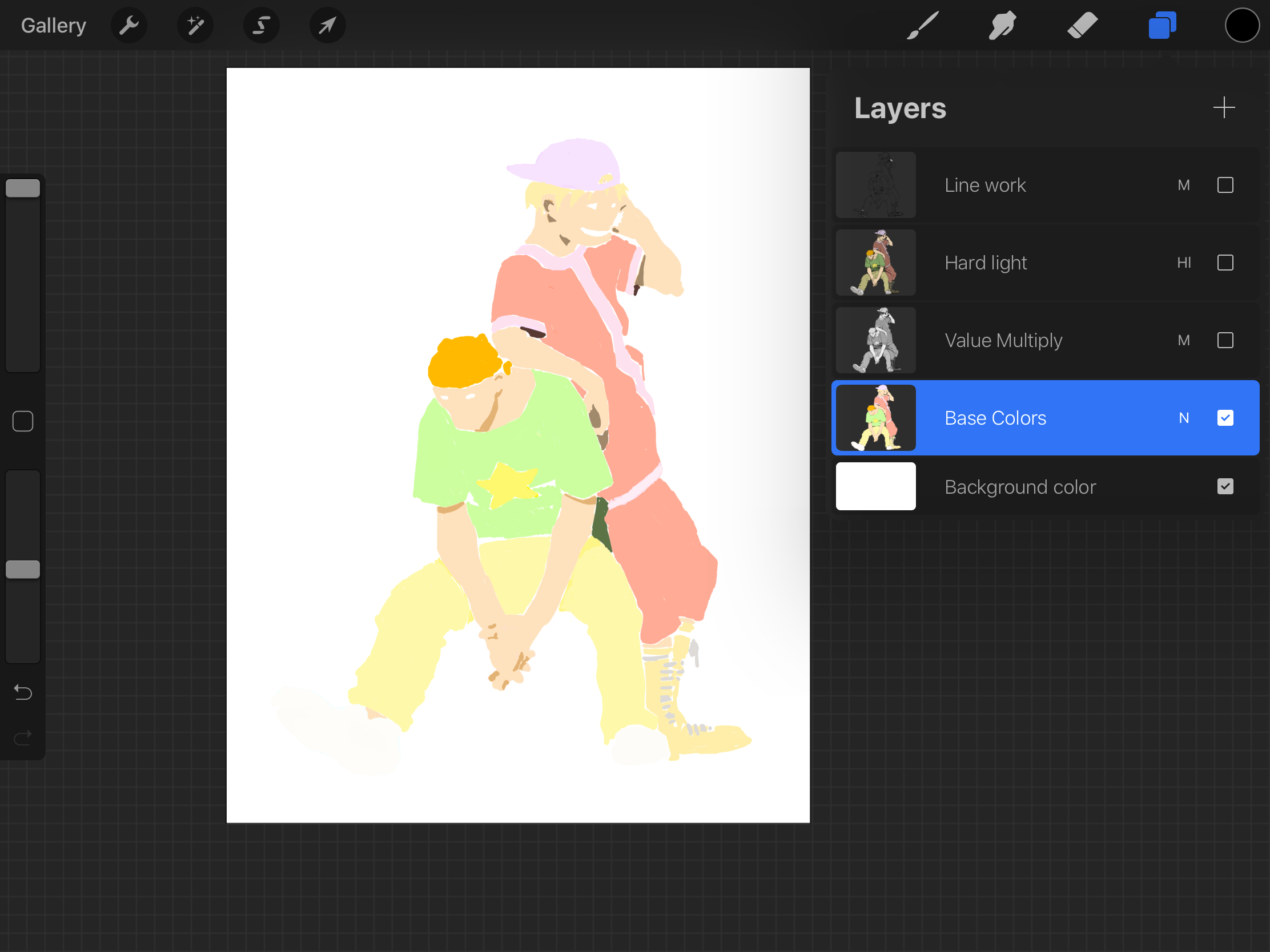This screenshot has height=952, width=1270.
Task: Select the Smudge tool
Action: point(1002,25)
